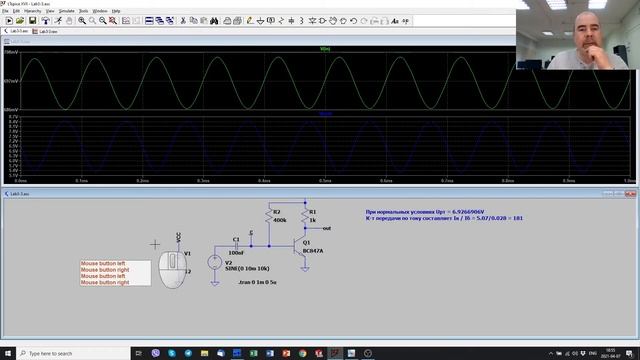Viewport: 640px width, 360px height.
Task: Click the Q1 BC847A transistor label
Action: [313, 251]
